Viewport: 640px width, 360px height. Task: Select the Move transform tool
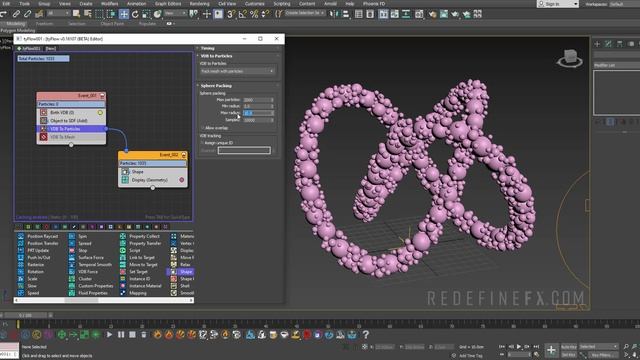coord(124,14)
